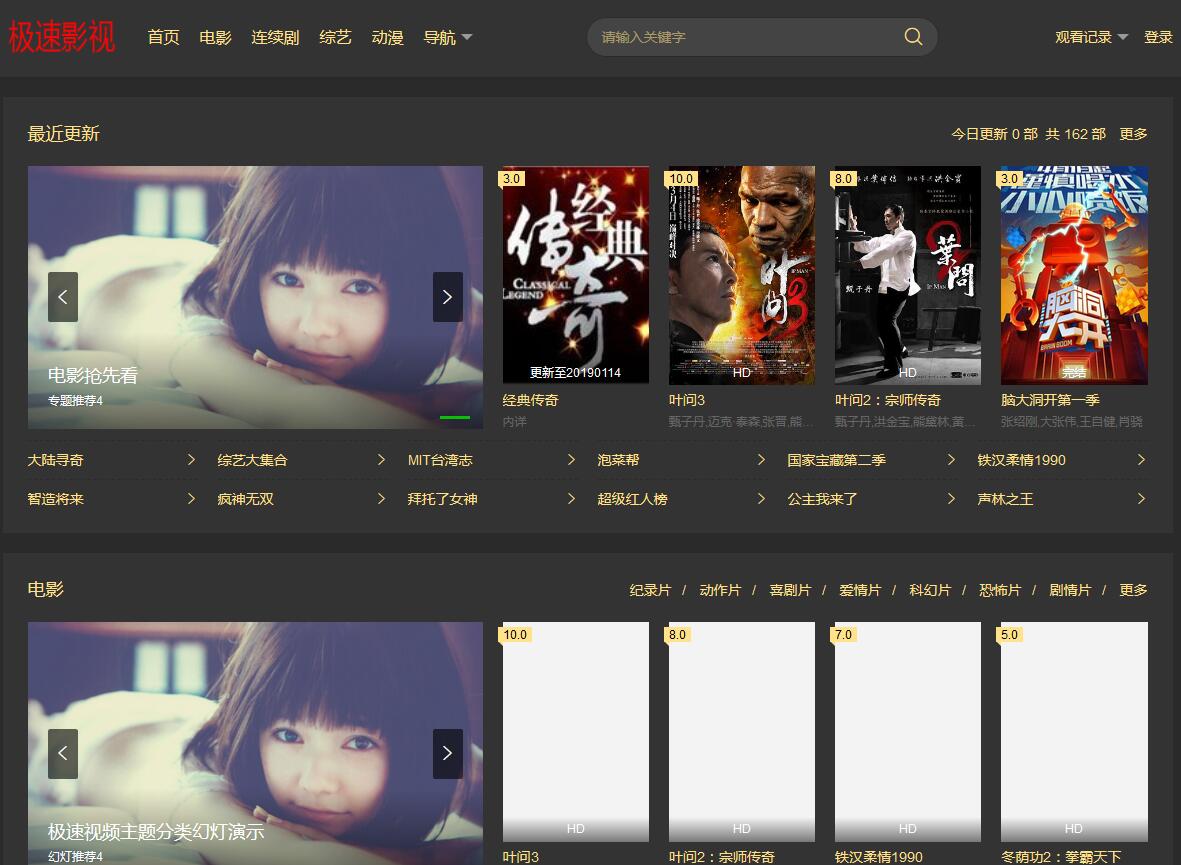Open the 观看记录 dropdown
This screenshot has height=865, width=1181.
pos(1091,37)
